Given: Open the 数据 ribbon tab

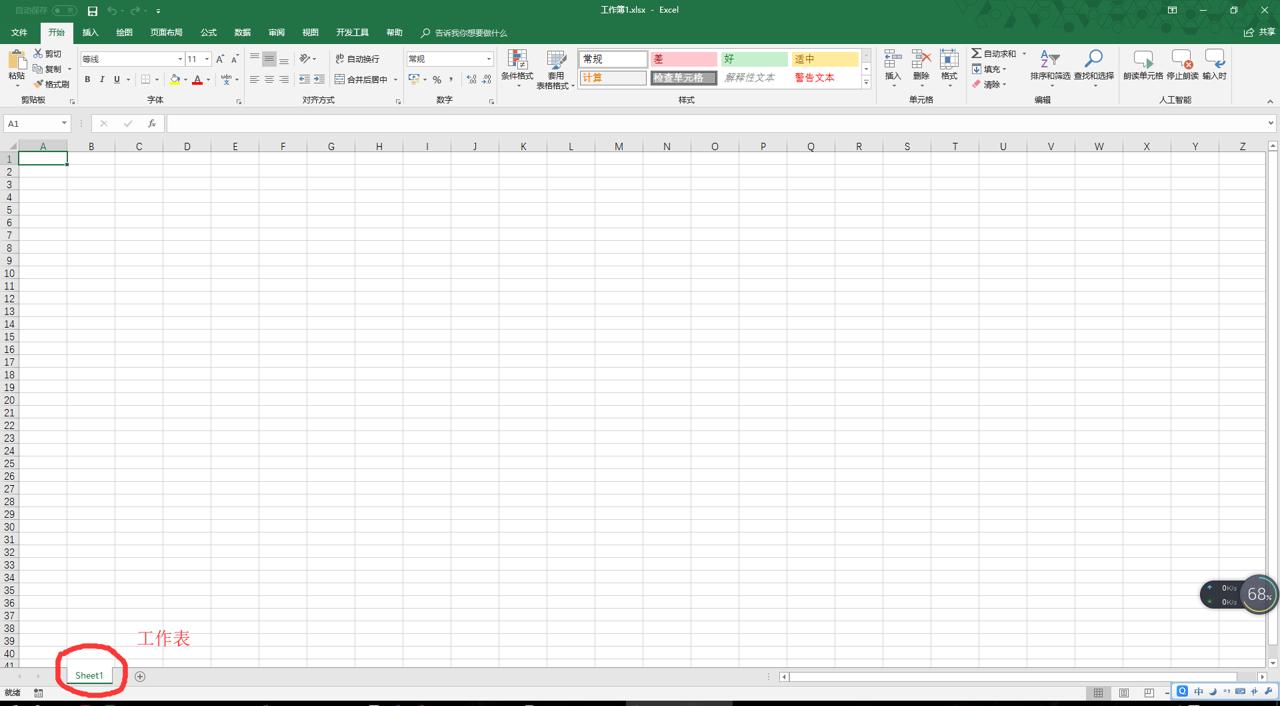Looking at the screenshot, I should coord(241,31).
